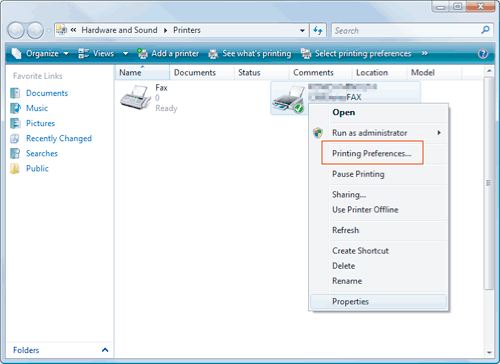
Task: Show more toolbar commands chevron
Action: click(x=424, y=53)
